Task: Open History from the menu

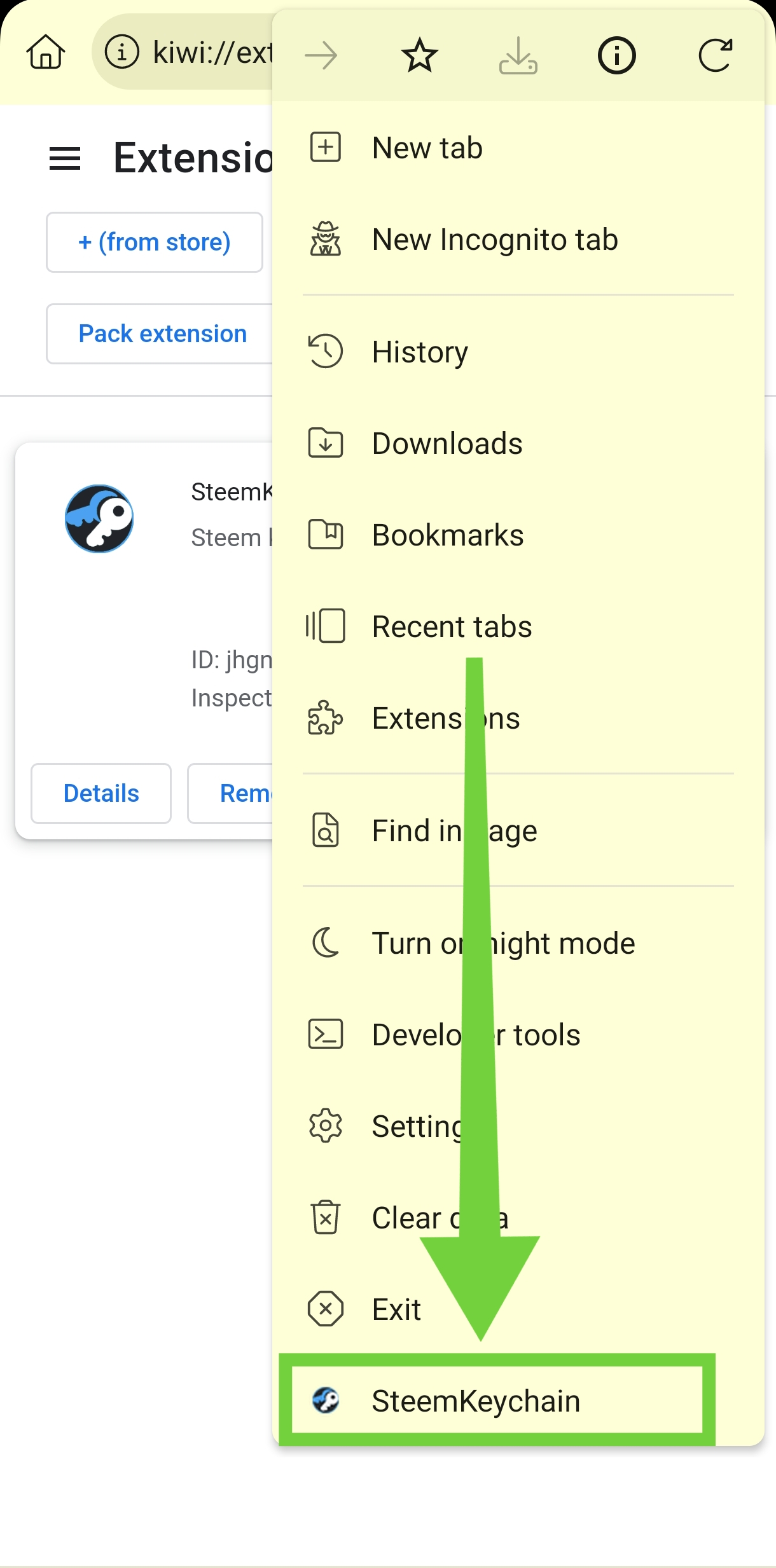Action: tap(420, 352)
